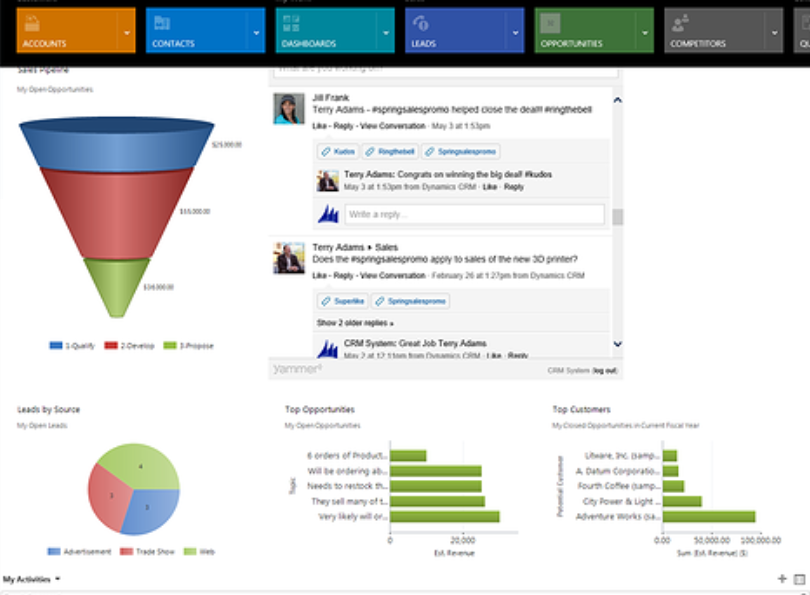Click the plus icon in My Activities bar
The width and height of the screenshot is (810, 595).
tap(782, 579)
